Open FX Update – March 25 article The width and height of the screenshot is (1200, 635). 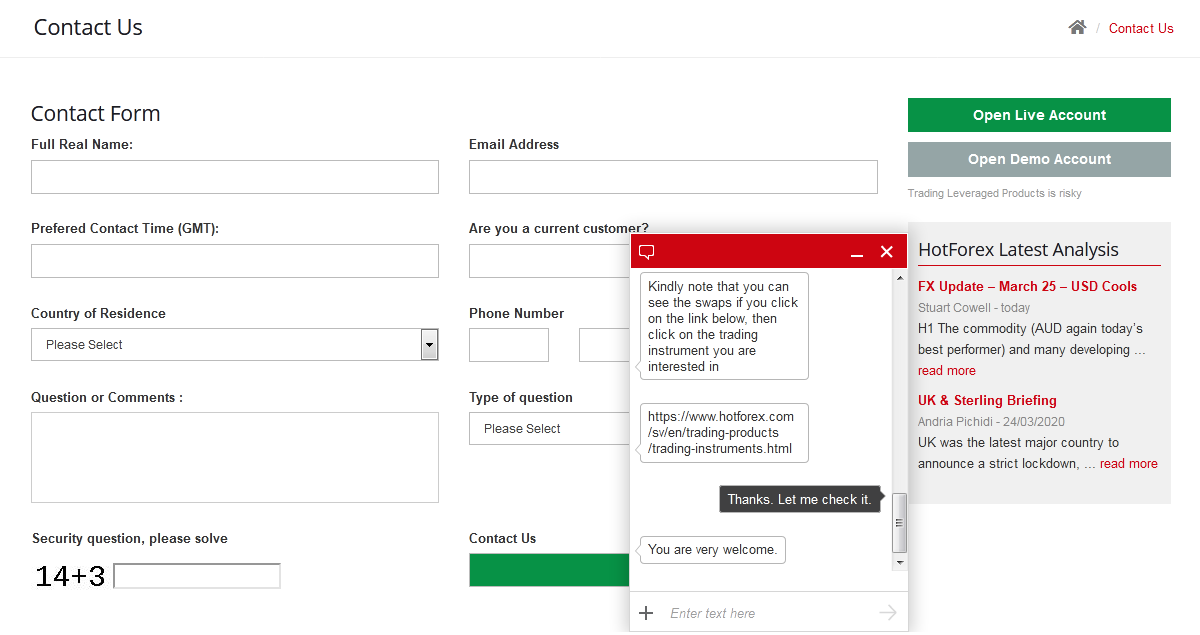click(x=1027, y=286)
